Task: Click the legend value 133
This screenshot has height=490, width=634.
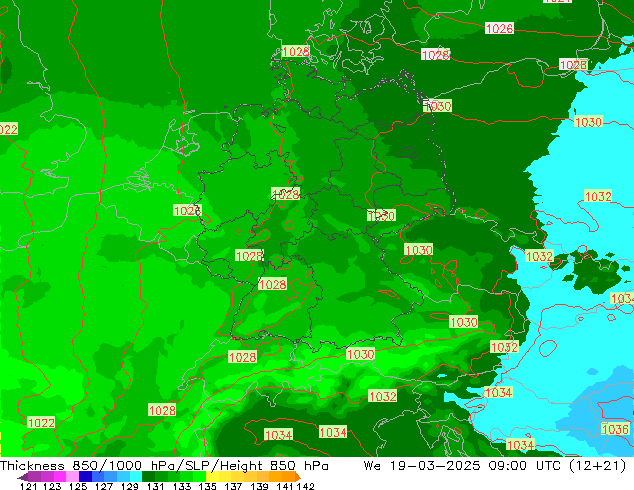Action: click(x=182, y=486)
